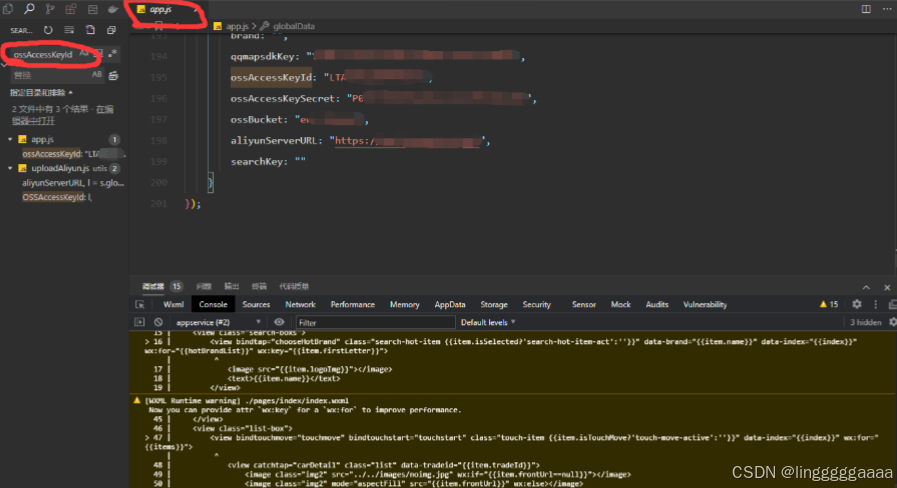897x488 pixels.
Task: Open DevTools vertical dots menu
Action: [x=875, y=304]
